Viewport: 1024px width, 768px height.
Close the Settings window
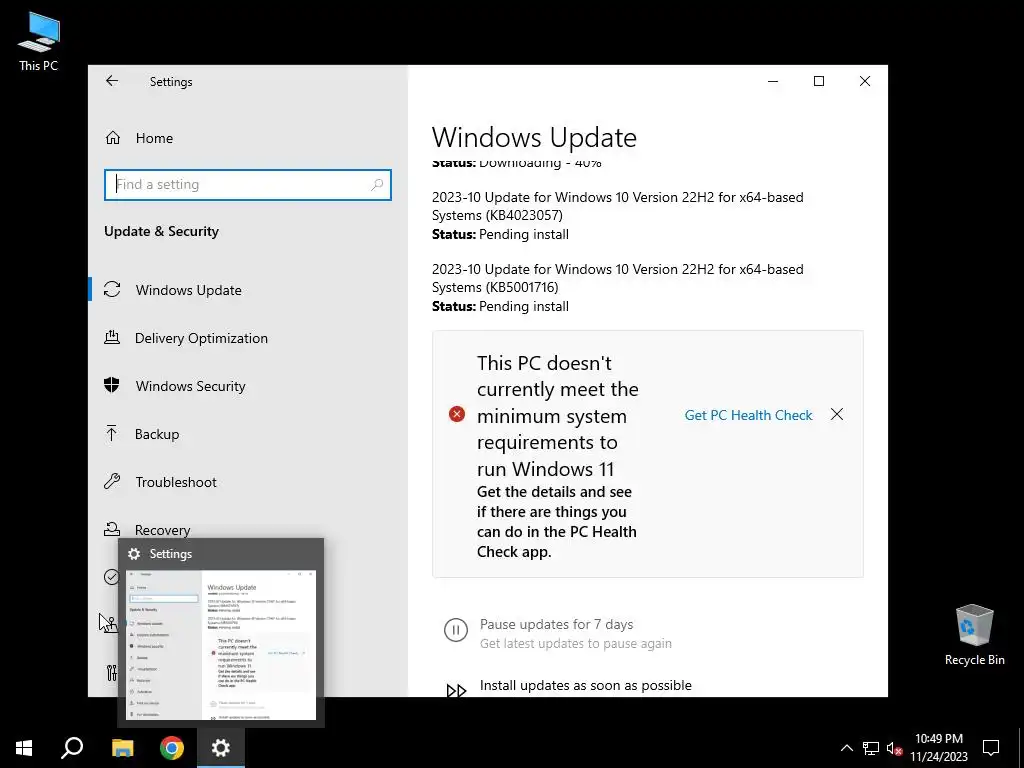[x=865, y=81]
